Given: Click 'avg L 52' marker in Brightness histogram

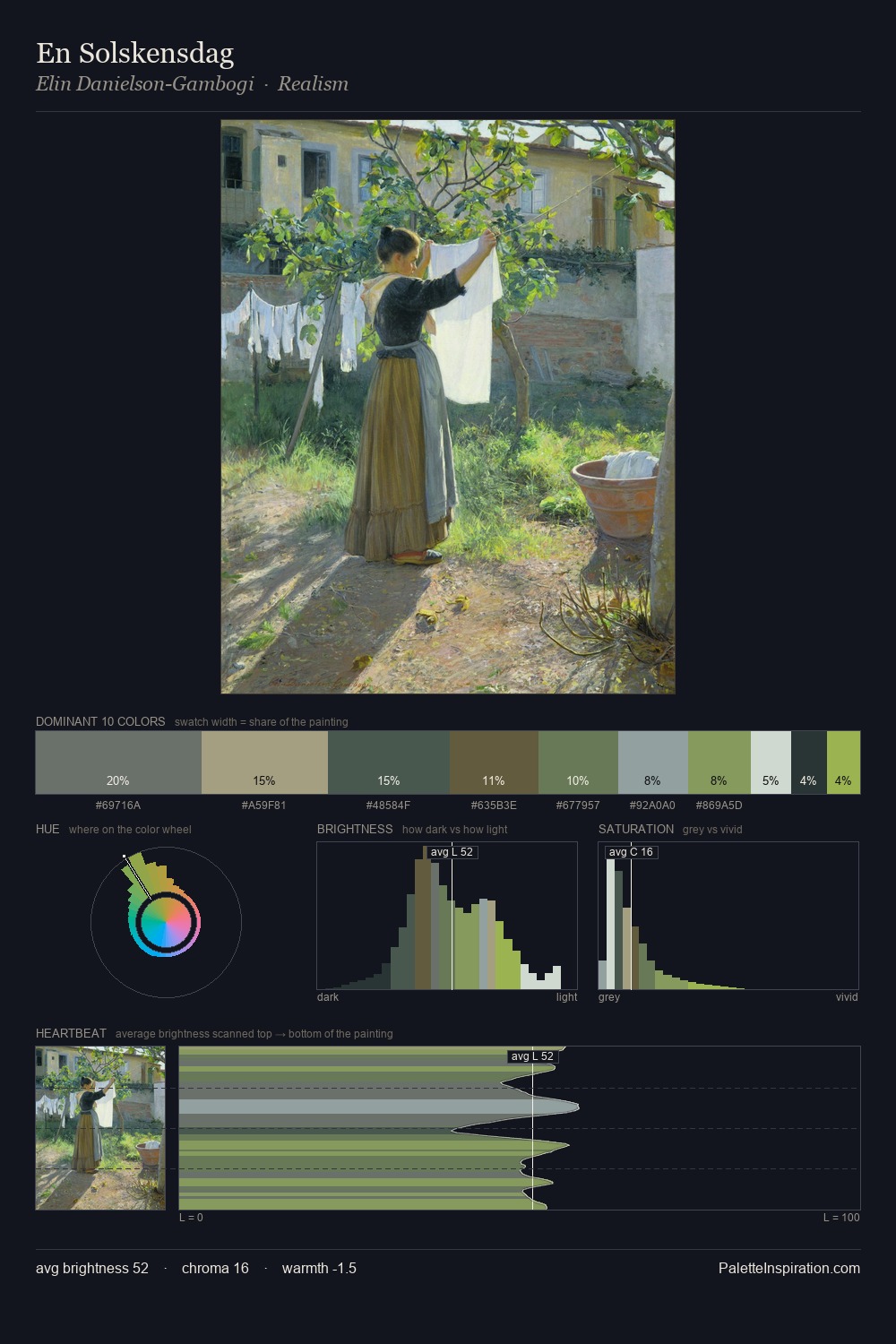Looking at the screenshot, I should click(x=452, y=852).
